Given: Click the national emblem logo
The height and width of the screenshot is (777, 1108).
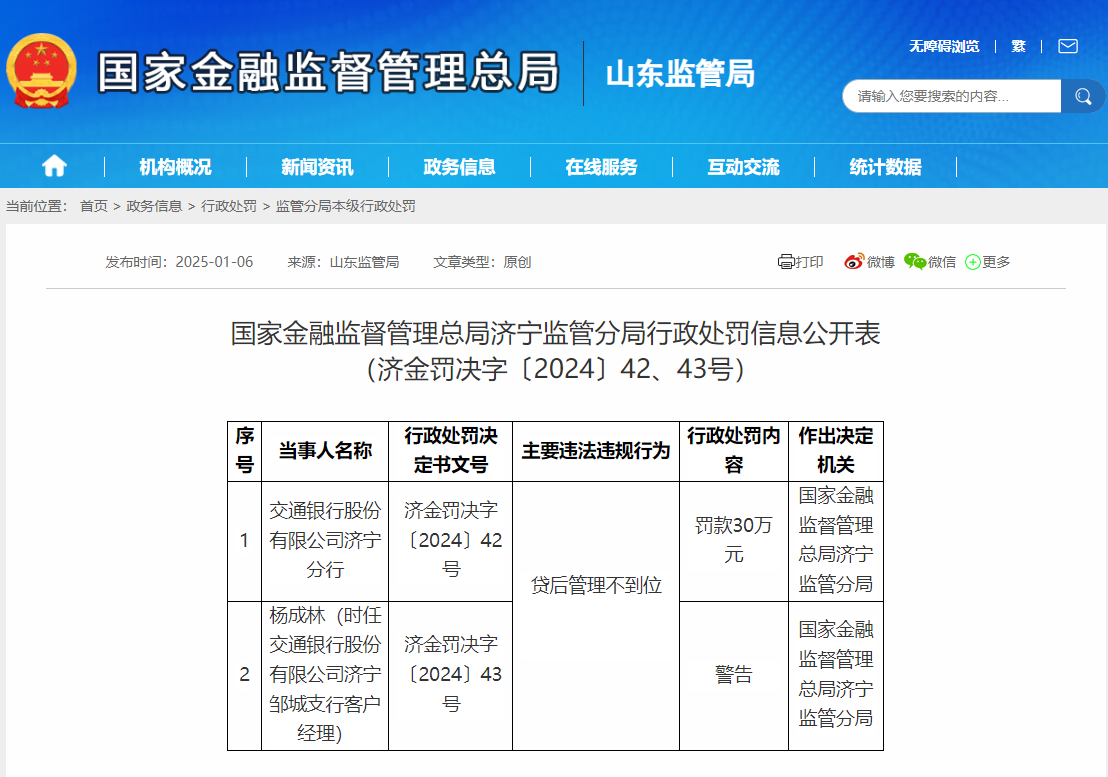Looking at the screenshot, I should (41, 71).
